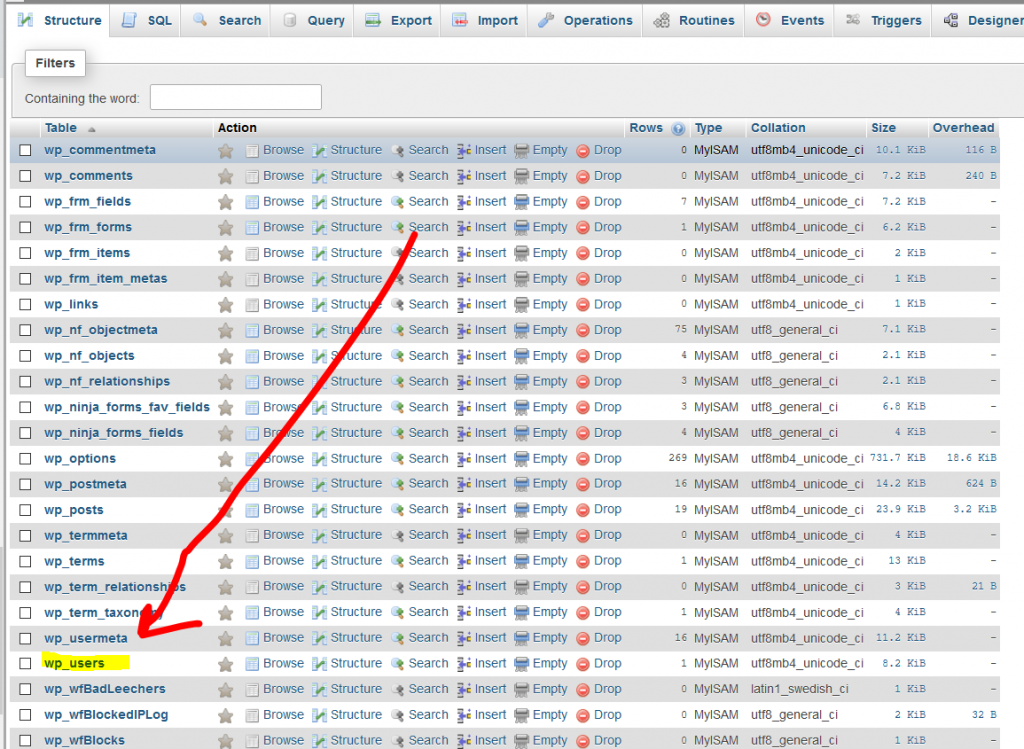Select the wp_comments row checkbox
This screenshot has height=749, width=1024.
point(25,176)
